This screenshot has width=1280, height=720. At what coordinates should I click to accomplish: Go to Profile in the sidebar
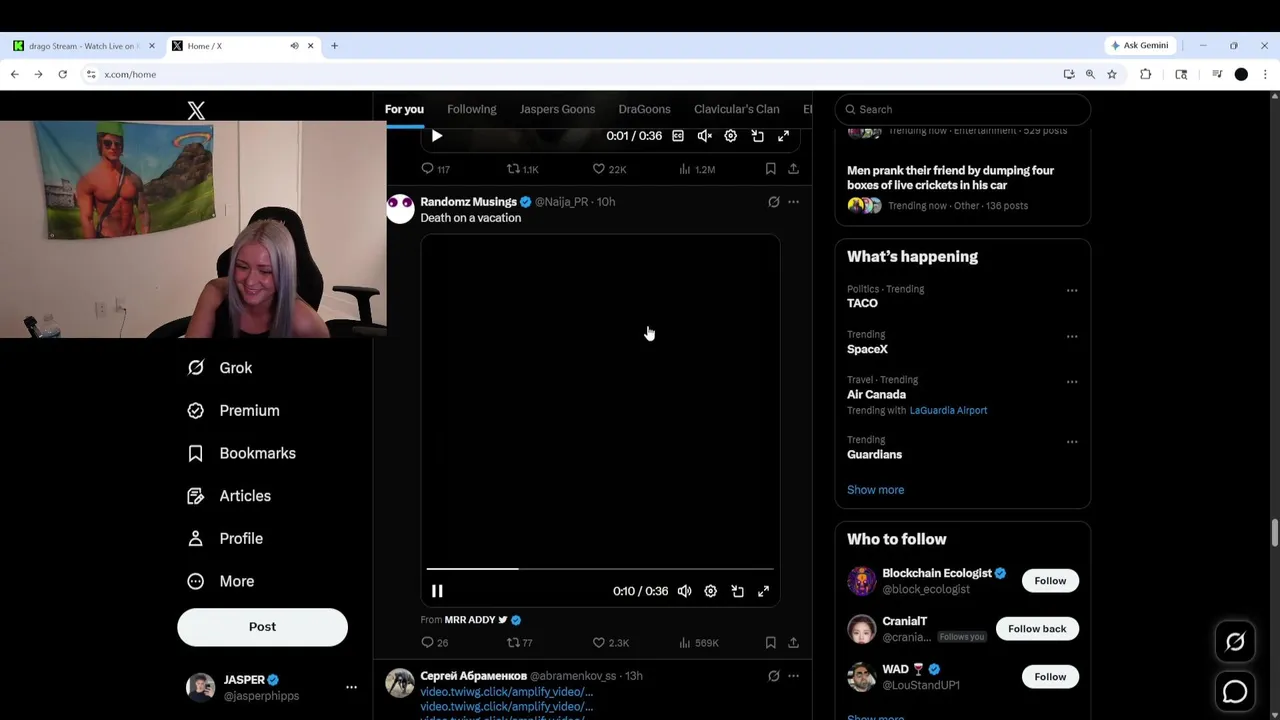point(226,539)
